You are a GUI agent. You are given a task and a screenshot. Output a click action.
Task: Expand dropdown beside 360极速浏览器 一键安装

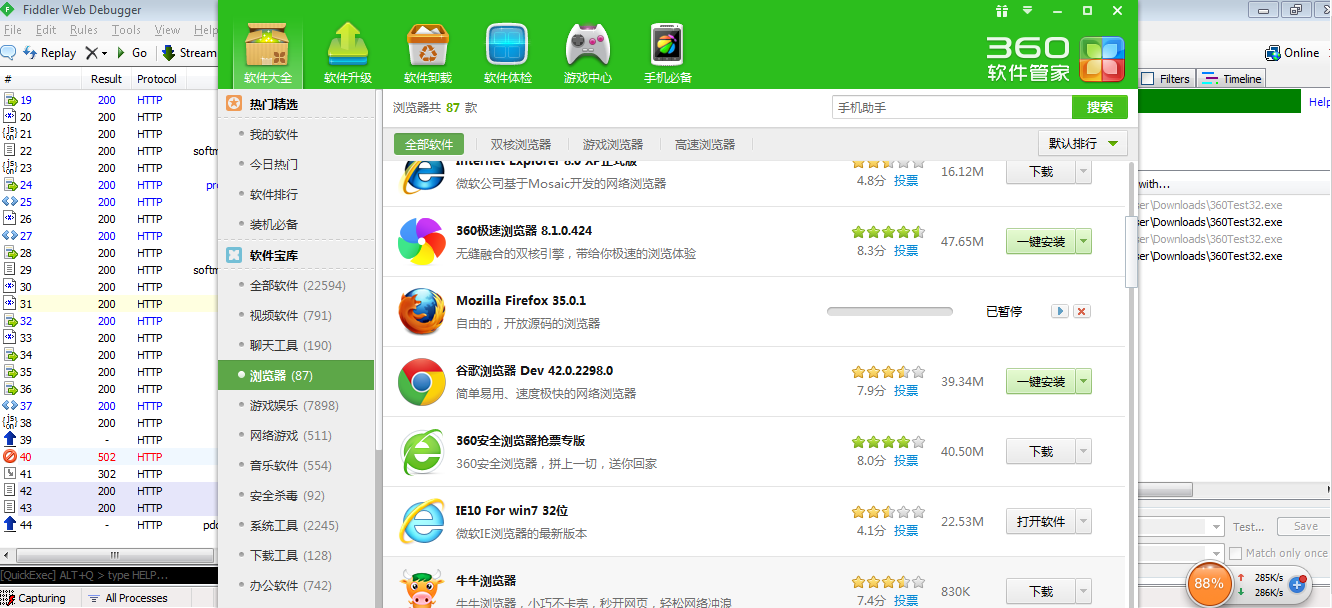pyautogui.click(x=1083, y=241)
